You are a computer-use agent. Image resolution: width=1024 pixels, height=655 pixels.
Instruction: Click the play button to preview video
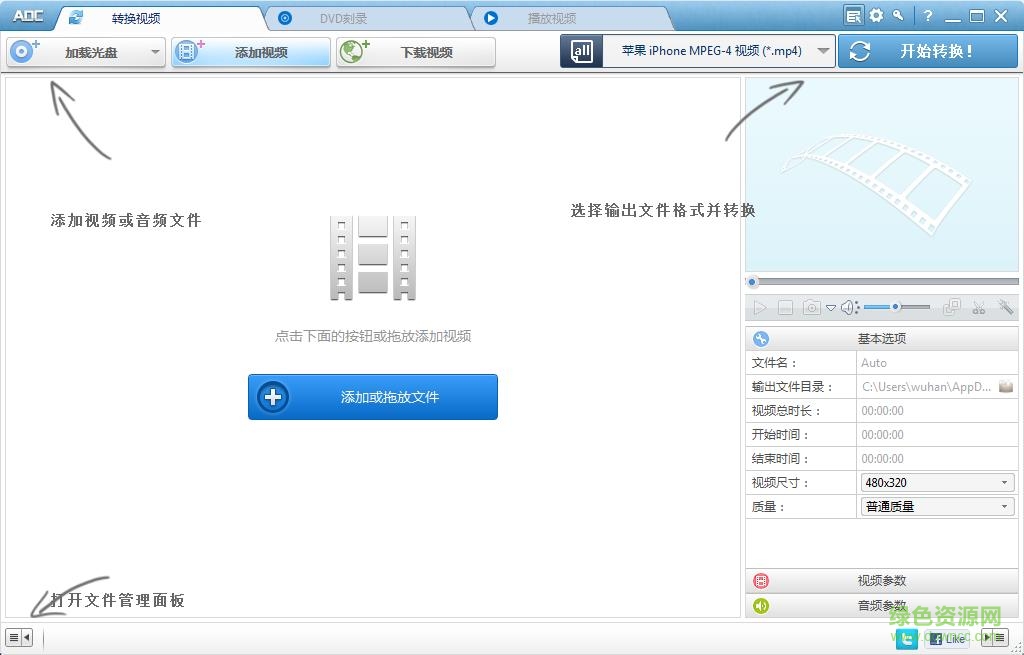[760, 307]
